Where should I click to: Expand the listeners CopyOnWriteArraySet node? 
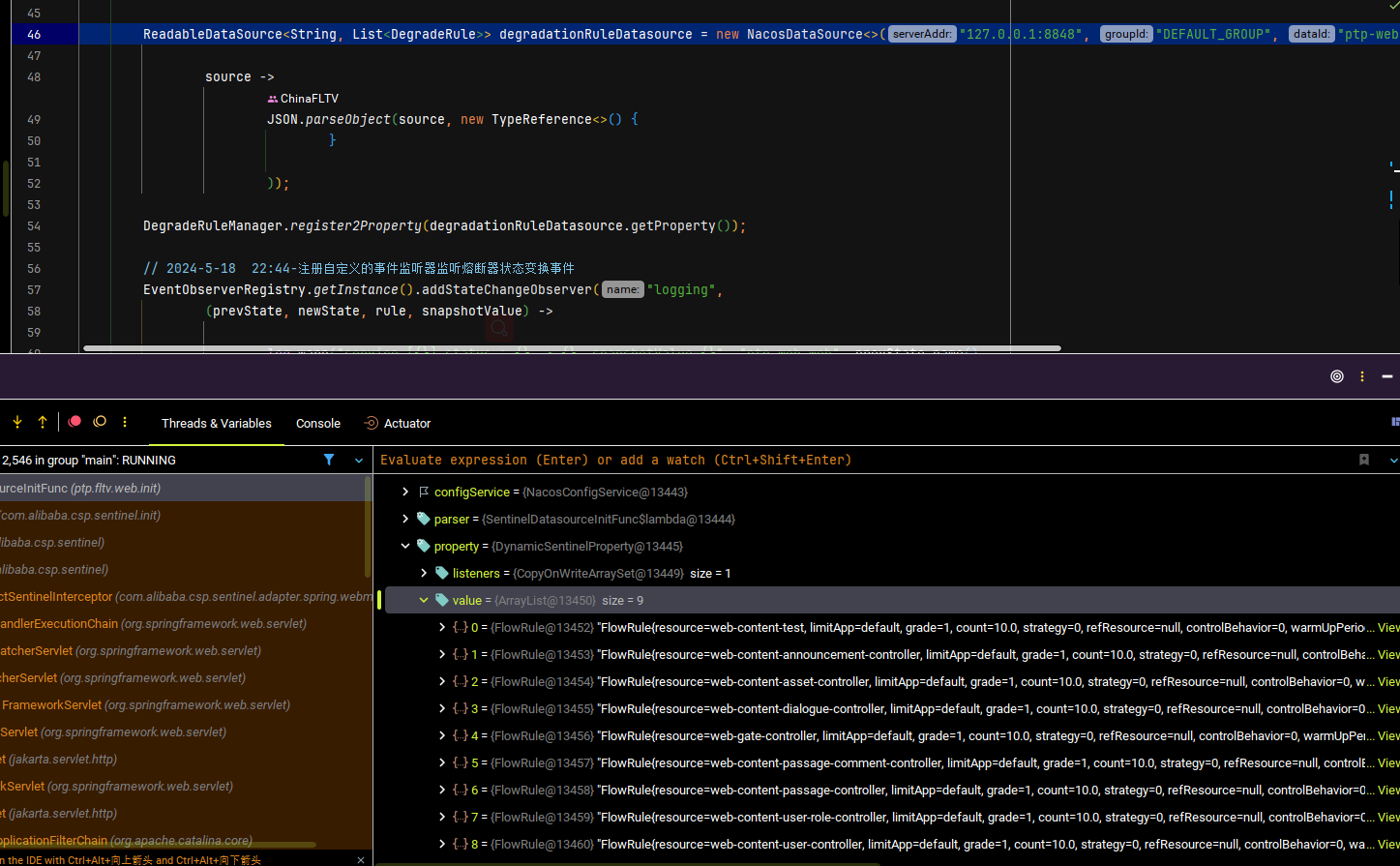[424, 574]
